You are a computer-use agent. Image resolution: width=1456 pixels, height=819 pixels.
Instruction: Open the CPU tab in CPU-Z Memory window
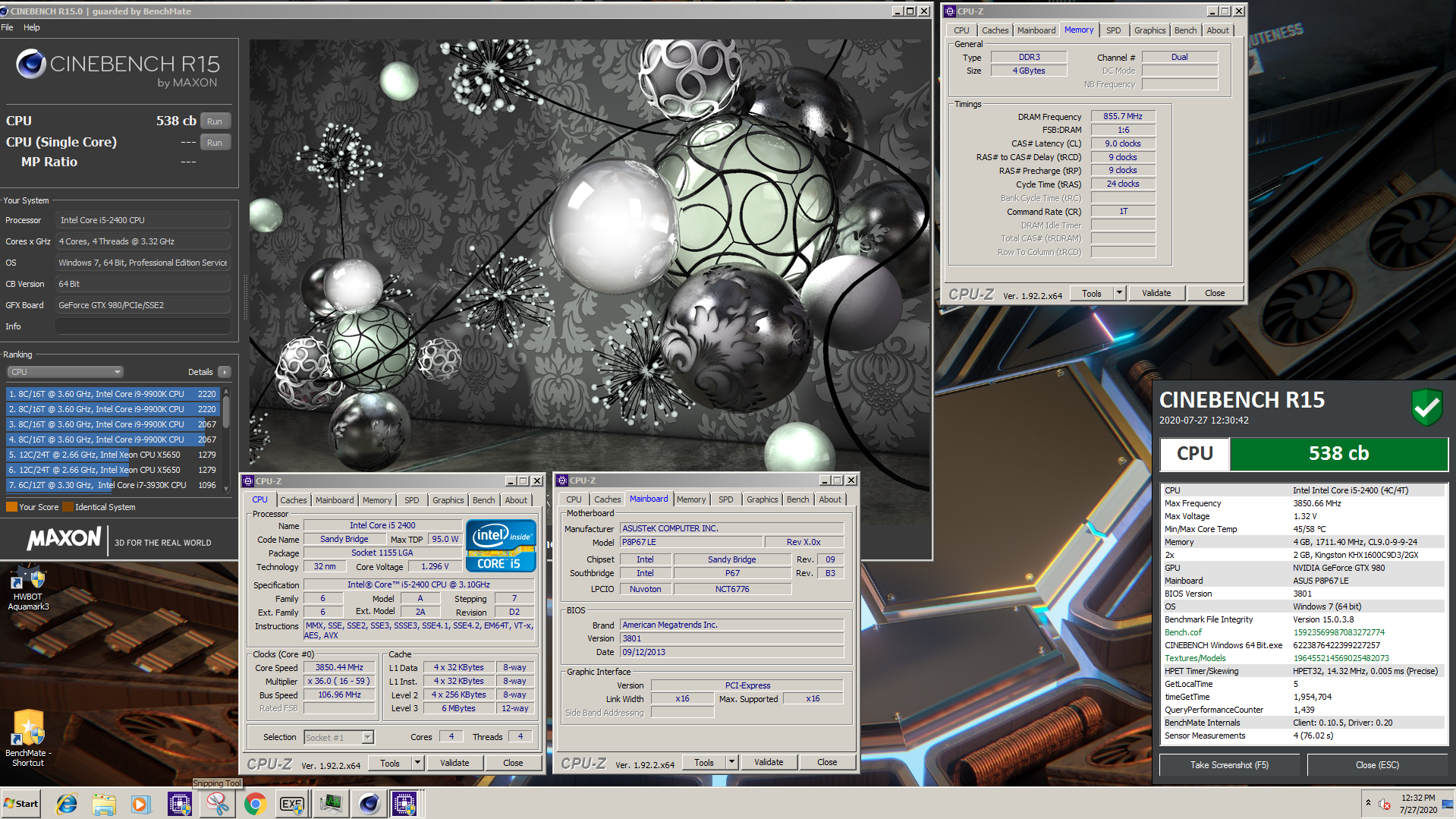pos(961,30)
